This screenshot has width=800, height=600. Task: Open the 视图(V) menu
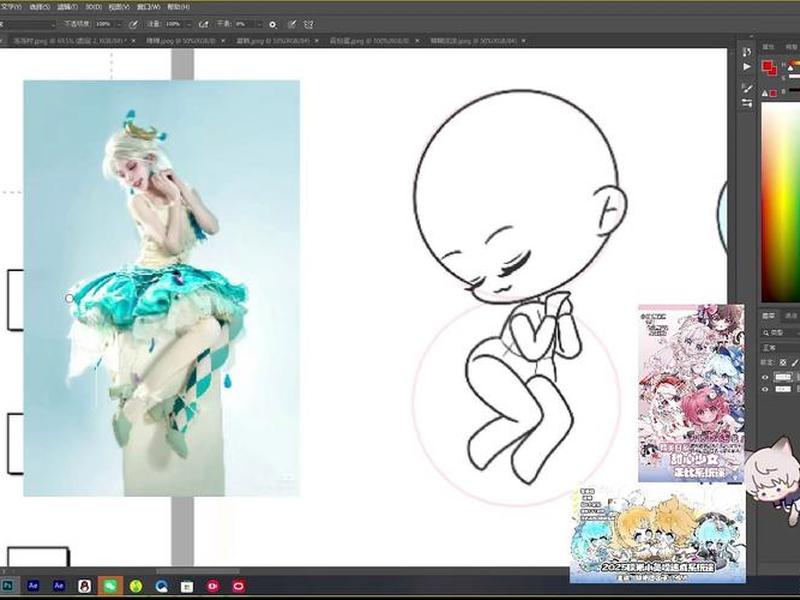[119, 7]
